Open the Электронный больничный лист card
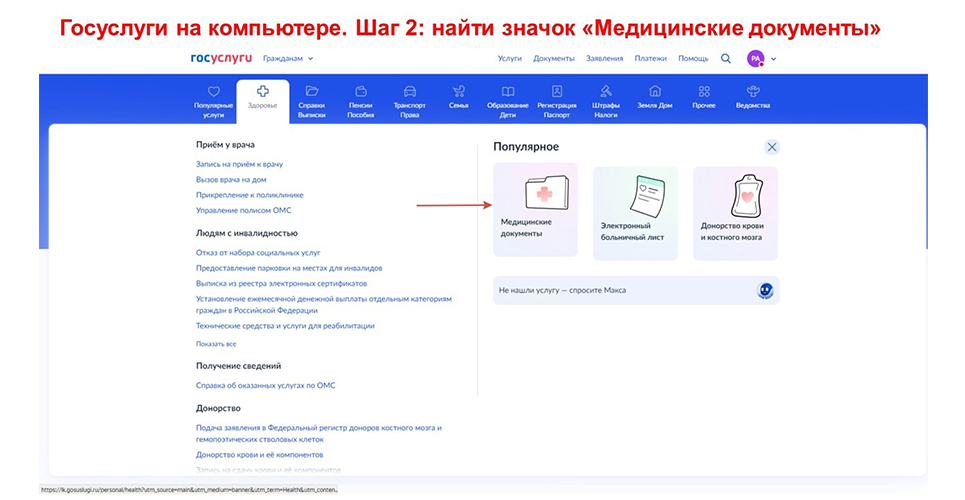This screenshot has width=965, height=500. (635, 210)
